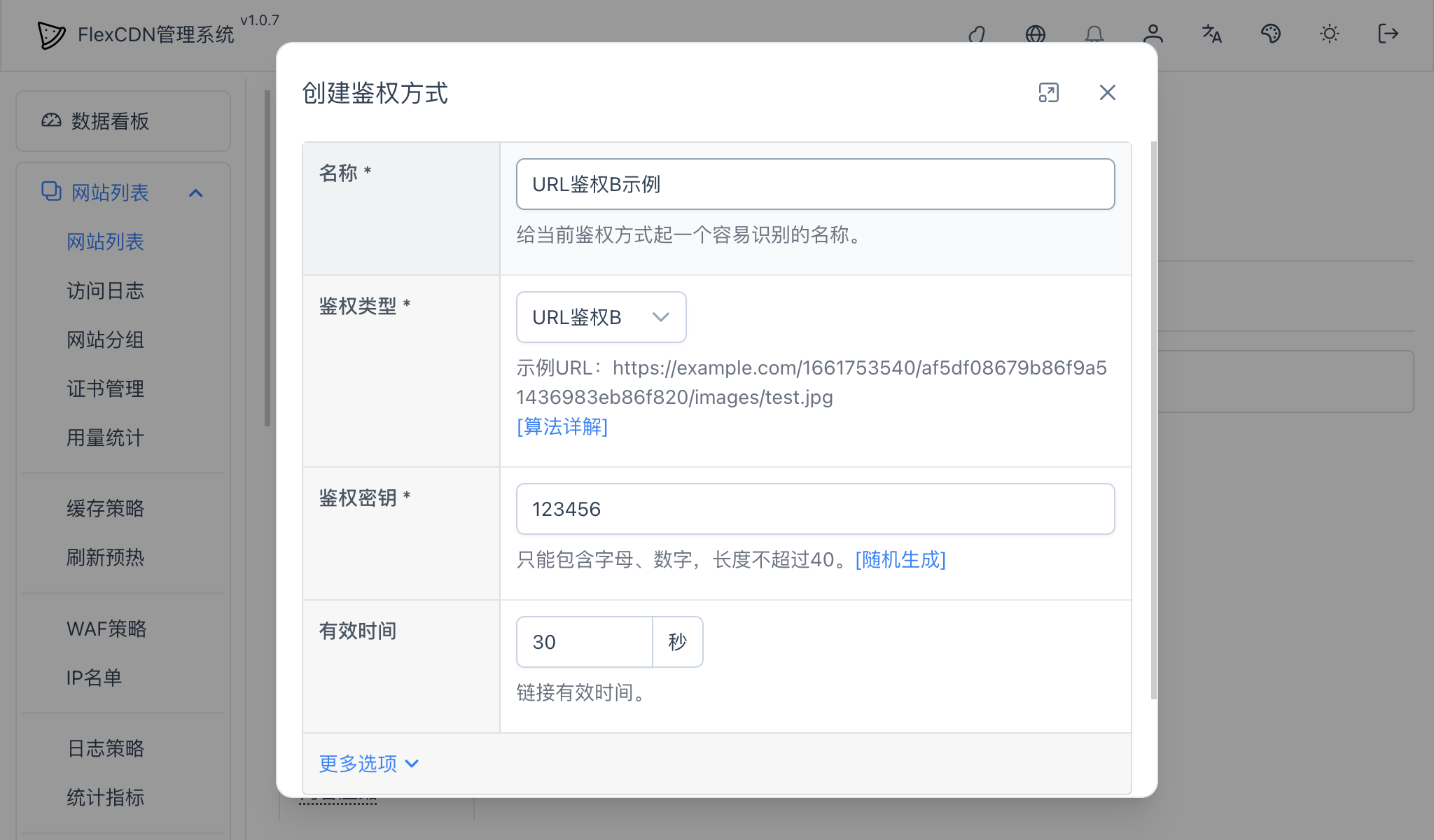Open the 算法详解 link

tap(562, 426)
